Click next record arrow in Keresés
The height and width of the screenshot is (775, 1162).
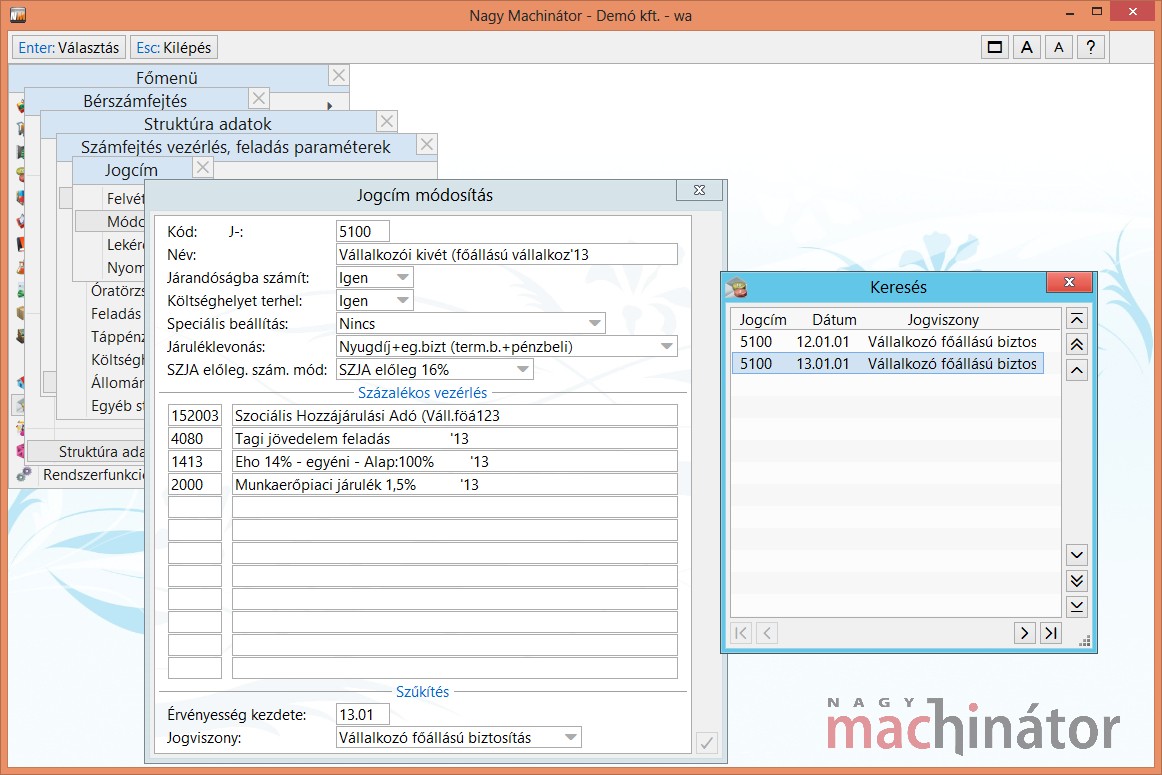tap(1024, 633)
